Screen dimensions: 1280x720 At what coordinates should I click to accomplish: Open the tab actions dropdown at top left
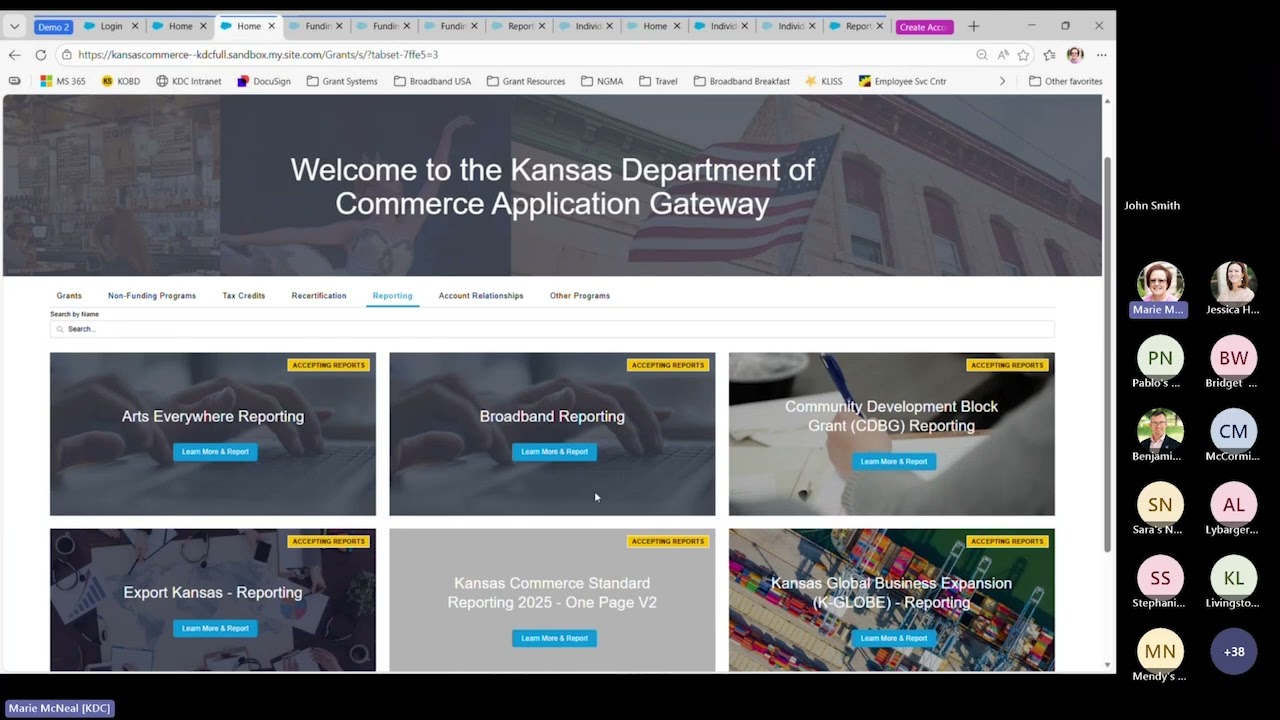click(x=14, y=26)
